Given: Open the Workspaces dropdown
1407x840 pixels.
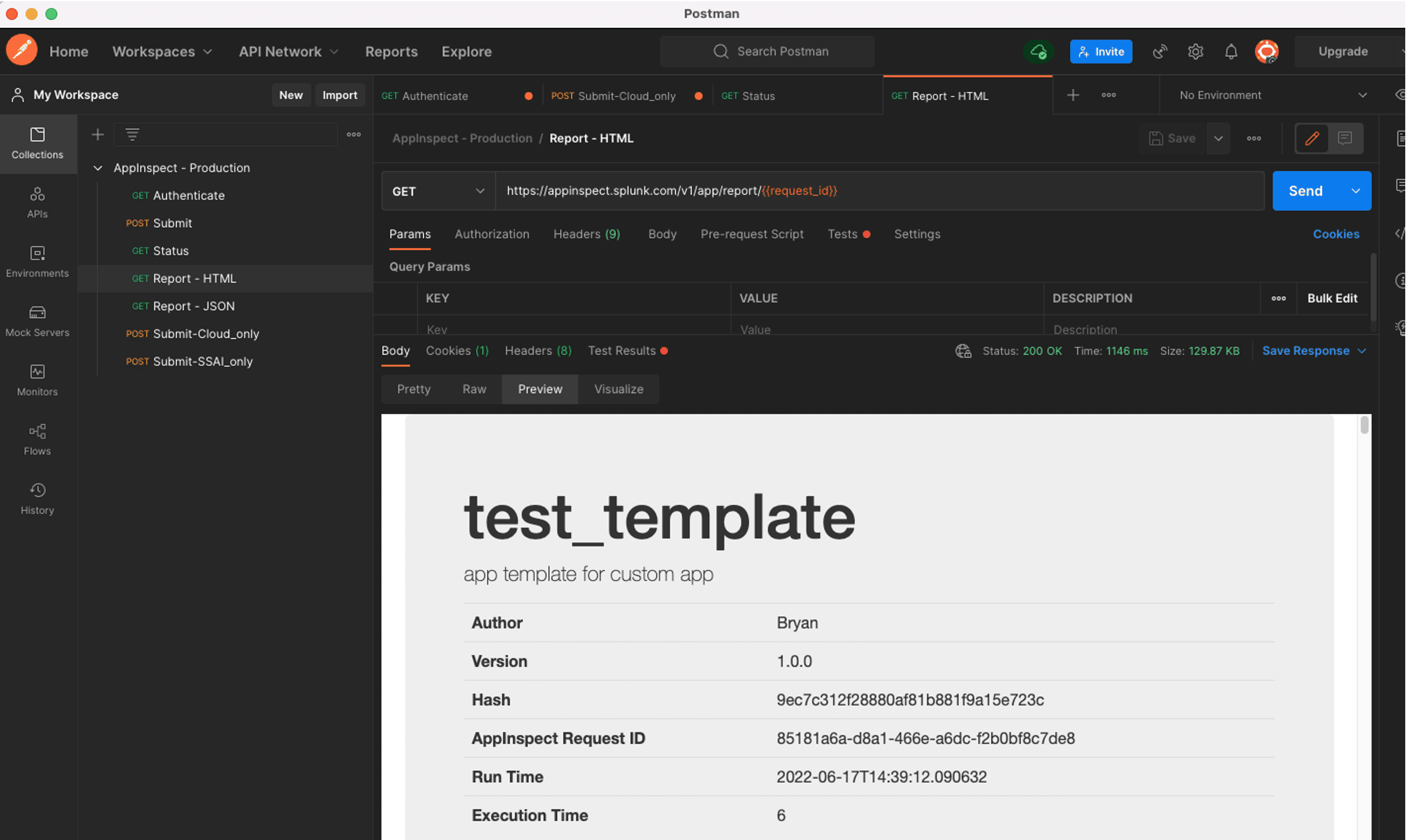Looking at the screenshot, I should pyautogui.click(x=162, y=51).
